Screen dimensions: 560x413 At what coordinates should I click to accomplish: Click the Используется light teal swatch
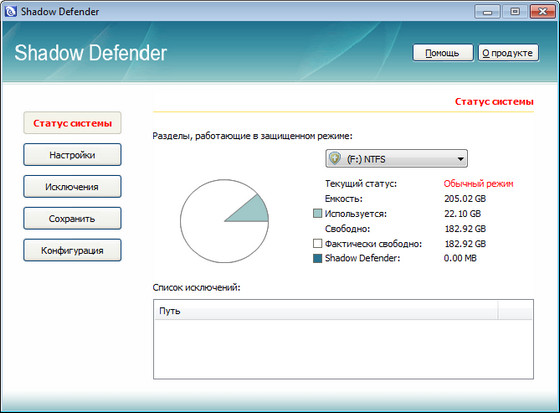pos(318,213)
